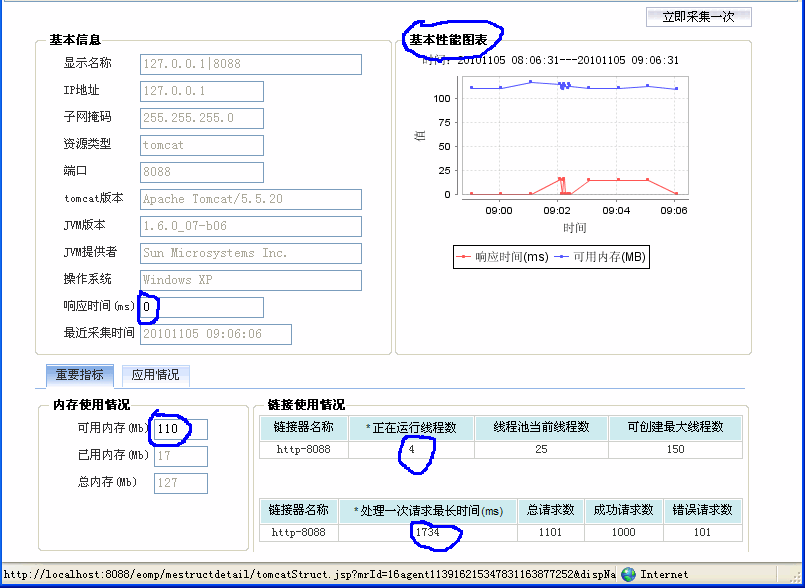This screenshot has width=805, height=588.
Task: Select the JVM版本 field
Action: [251, 226]
